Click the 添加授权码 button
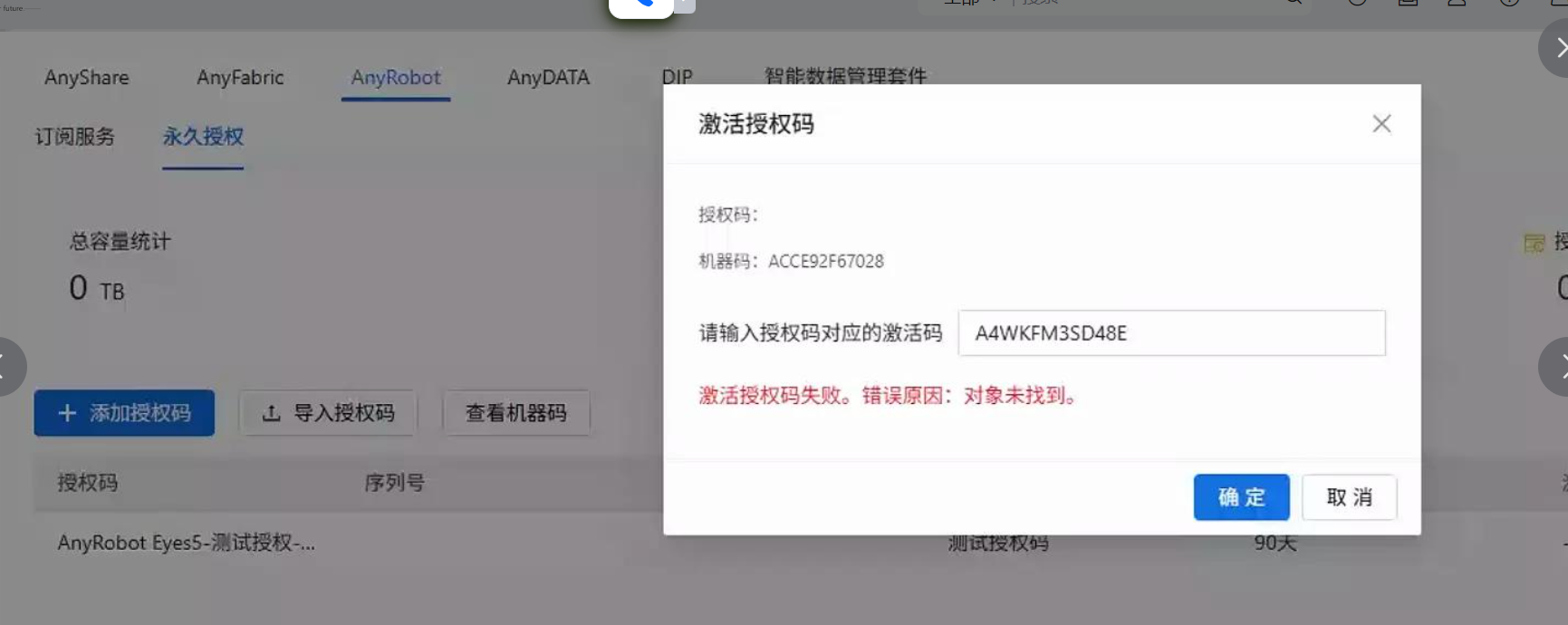Image resolution: width=1568 pixels, height=625 pixels. pos(124,413)
